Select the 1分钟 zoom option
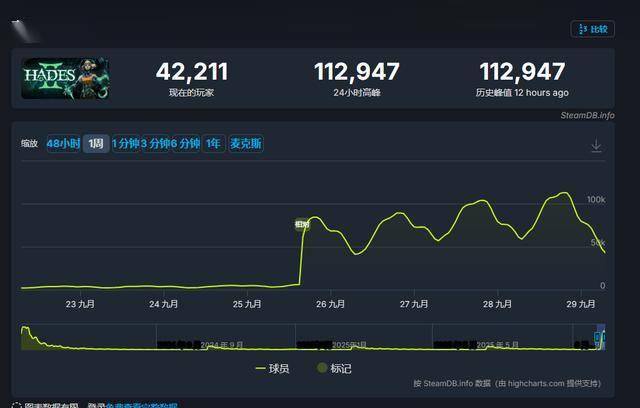 click(126, 144)
